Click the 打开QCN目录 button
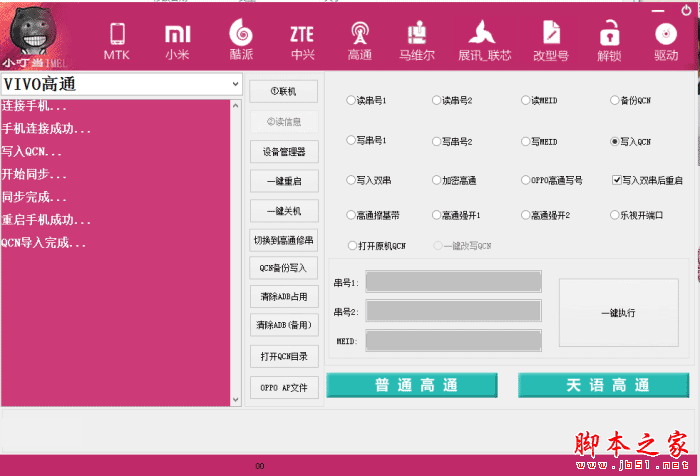 (x=284, y=356)
